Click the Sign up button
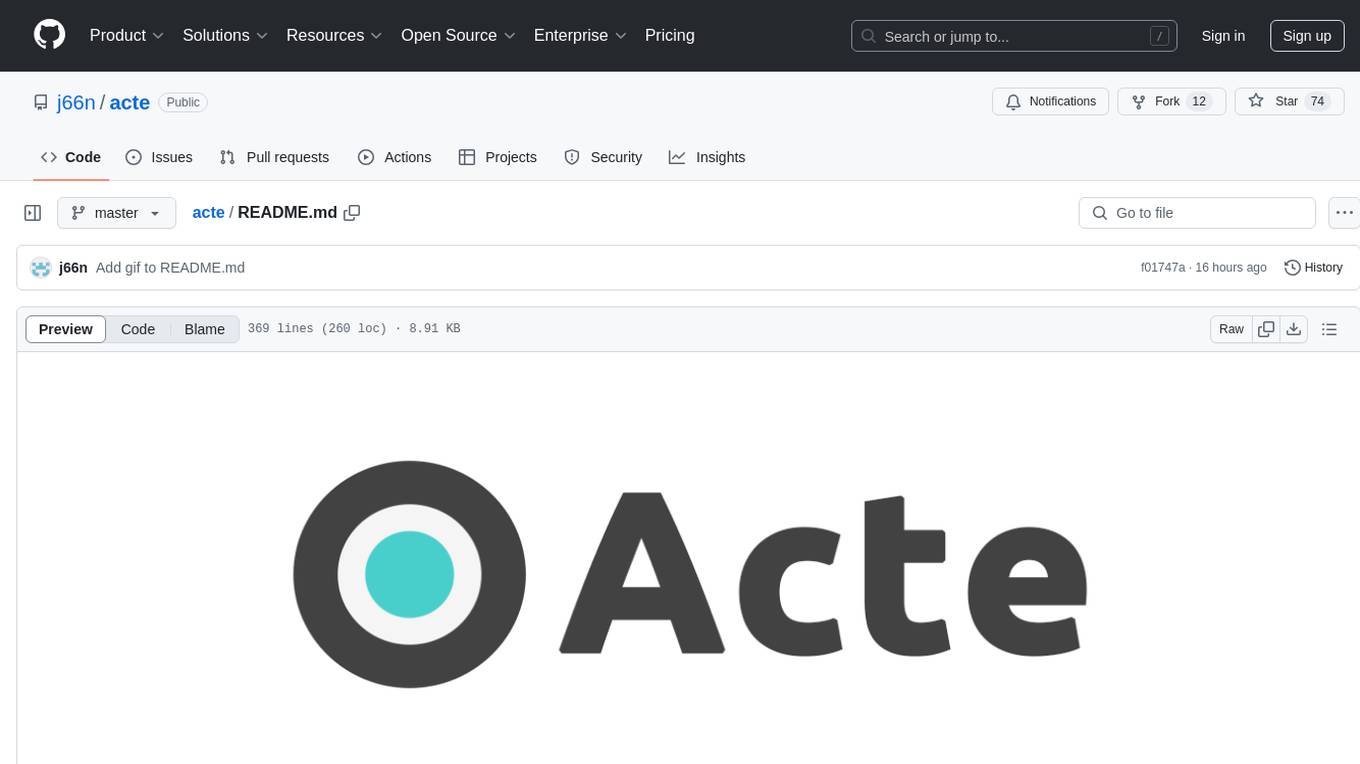1360x764 pixels. pyautogui.click(x=1307, y=36)
